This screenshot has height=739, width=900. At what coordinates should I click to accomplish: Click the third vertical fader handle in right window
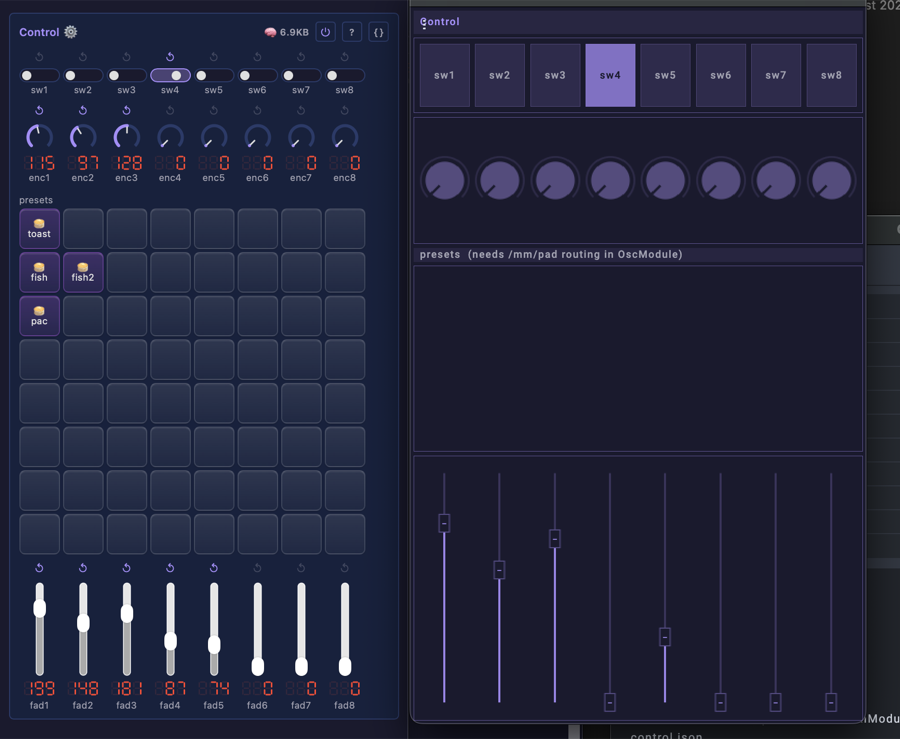(x=554, y=539)
